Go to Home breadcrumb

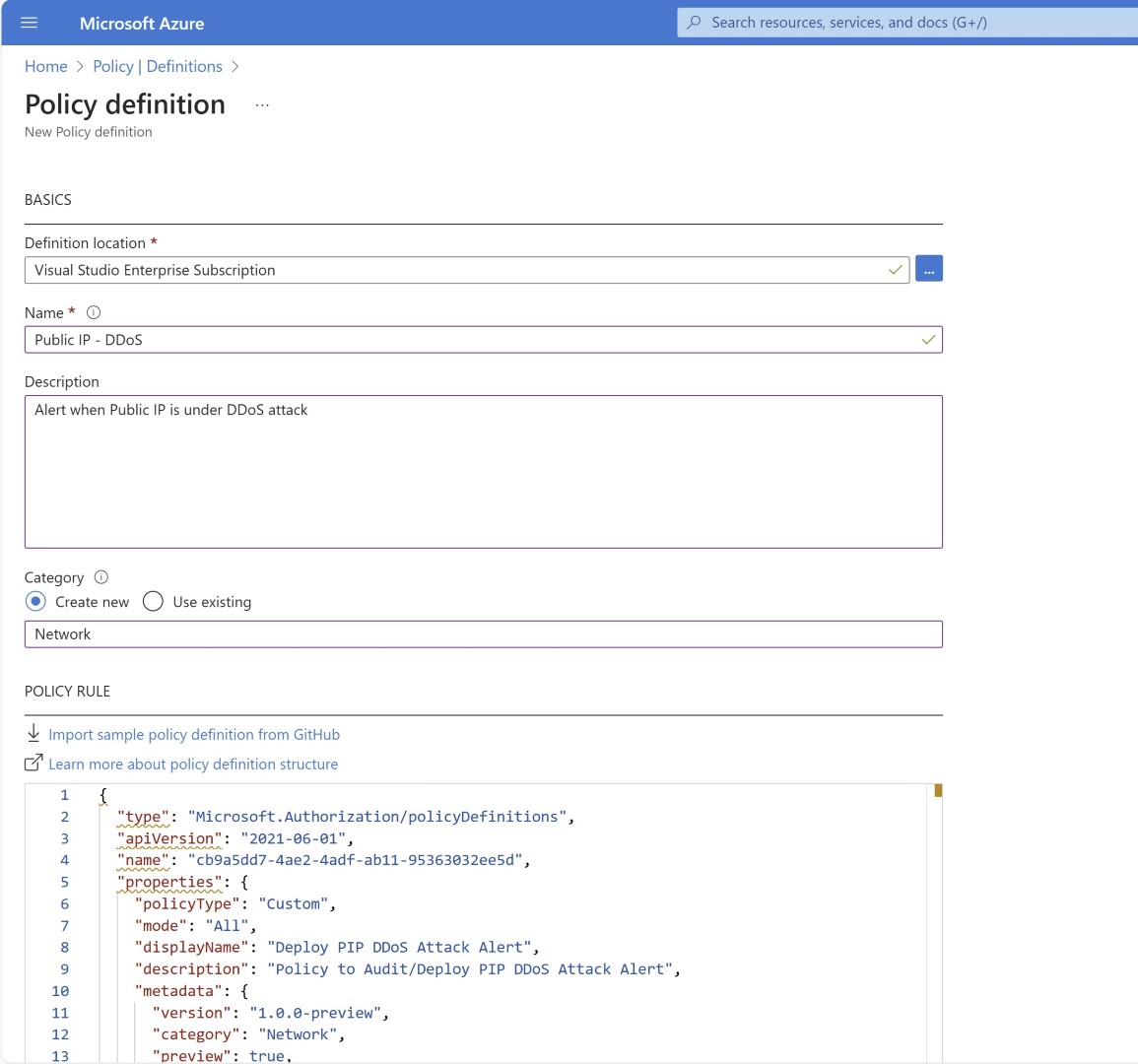point(45,66)
